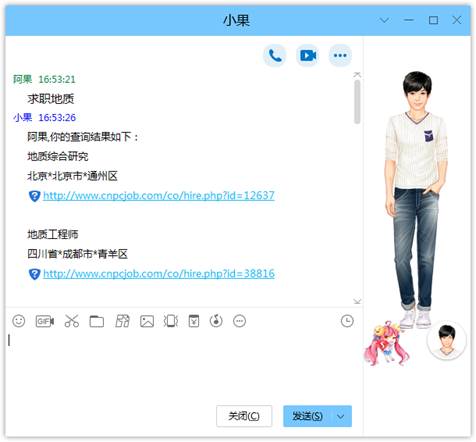Click the chat scrollbar down arrow
476x442 pixels.
pos(357,301)
